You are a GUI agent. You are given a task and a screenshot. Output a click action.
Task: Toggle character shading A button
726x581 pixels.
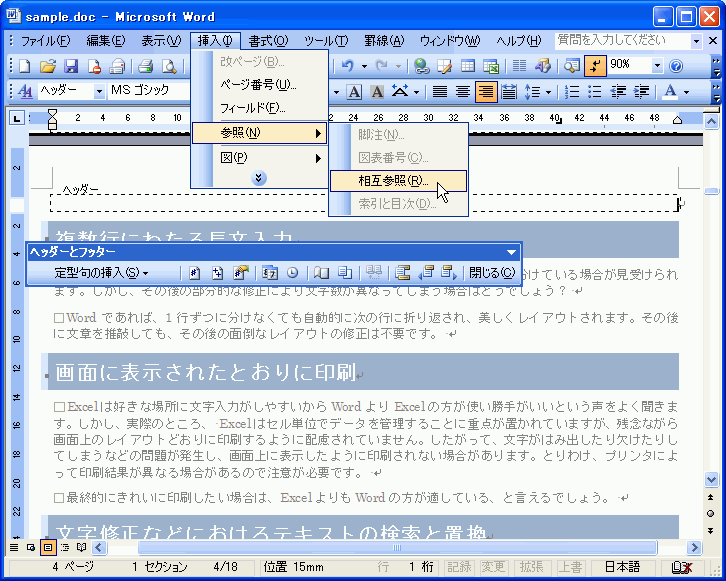tap(377, 92)
